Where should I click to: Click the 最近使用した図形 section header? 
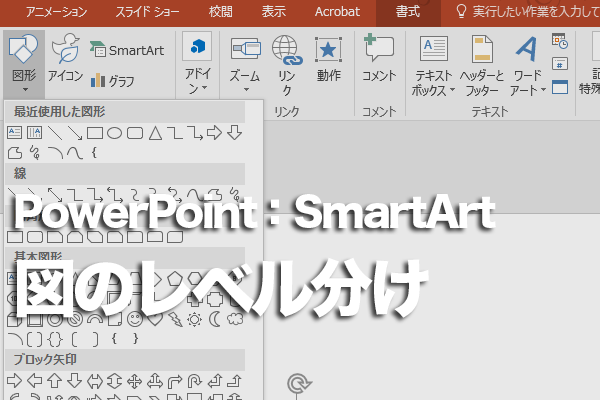pyautogui.click(x=125, y=112)
